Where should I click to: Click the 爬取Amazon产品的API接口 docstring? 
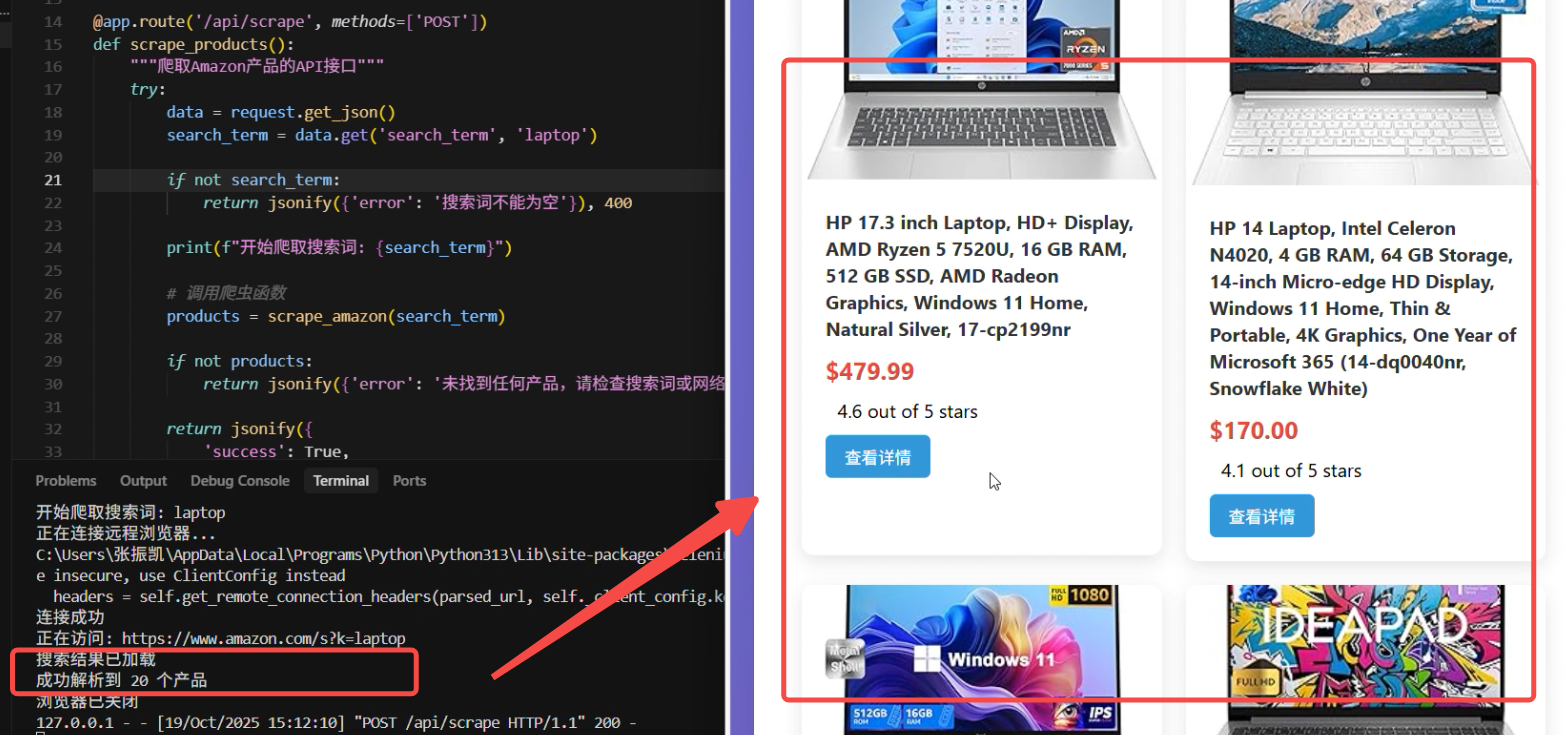point(257,67)
